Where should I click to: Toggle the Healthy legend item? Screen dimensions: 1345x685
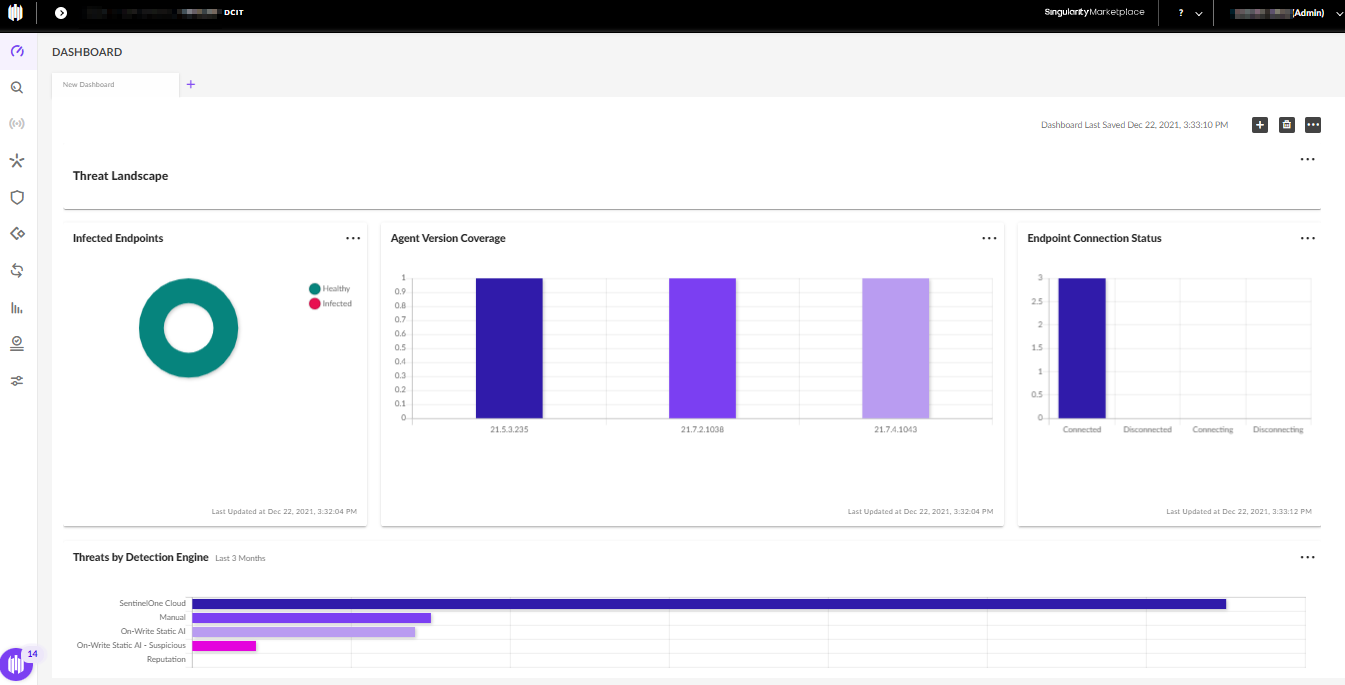tap(330, 289)
